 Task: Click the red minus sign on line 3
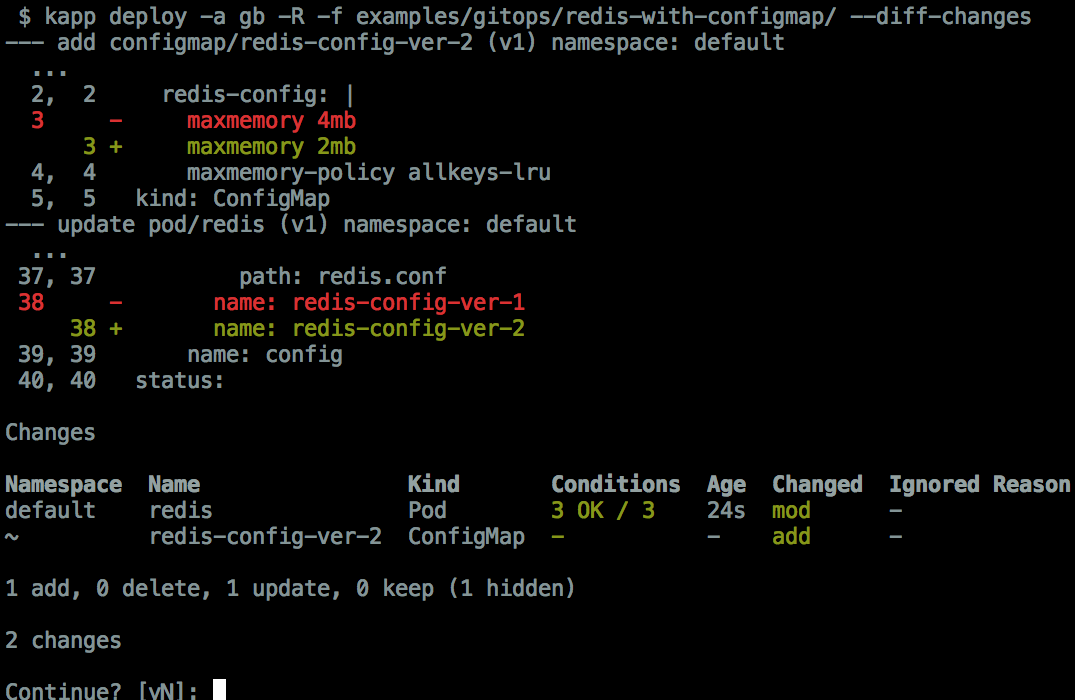(116, 121)
